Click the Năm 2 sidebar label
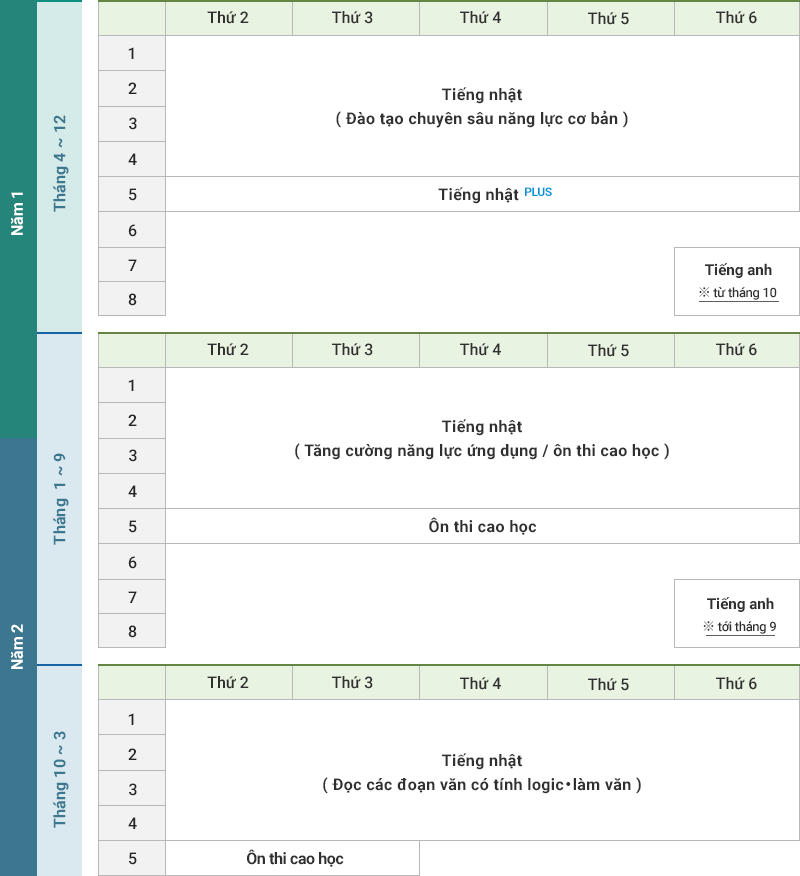Screen dimensions: 800x876 point(18,645)
